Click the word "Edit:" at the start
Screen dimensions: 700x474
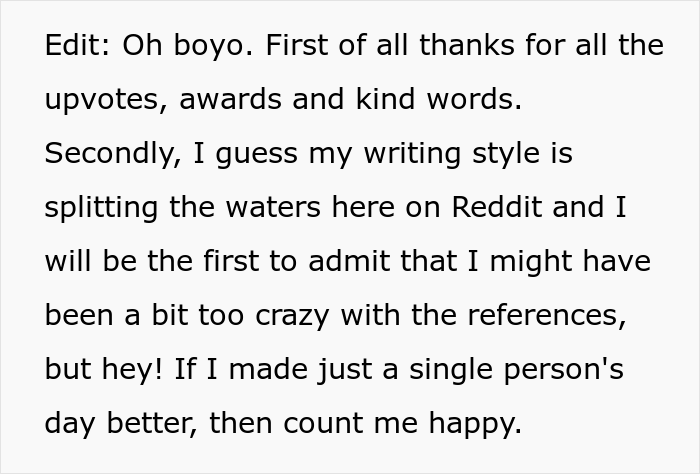coord(77,45)
